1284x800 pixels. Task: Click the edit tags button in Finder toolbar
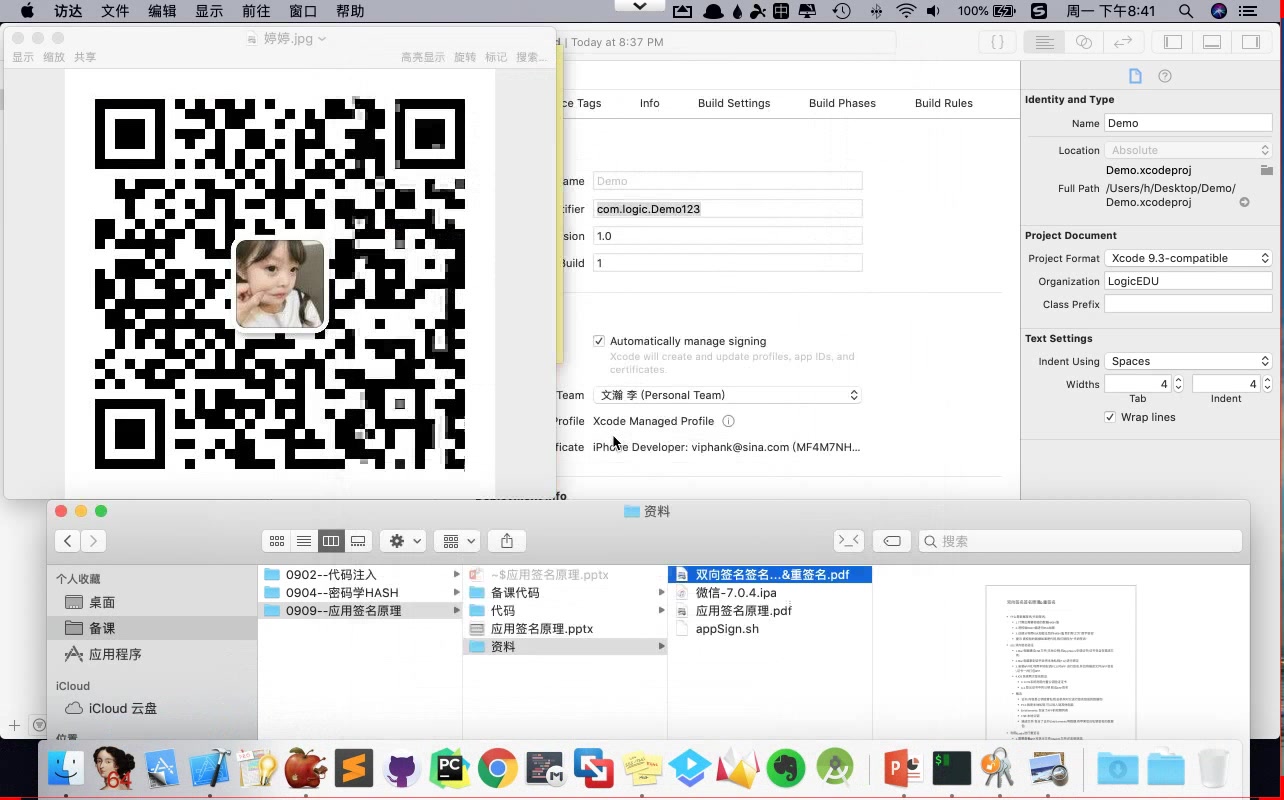892,541
